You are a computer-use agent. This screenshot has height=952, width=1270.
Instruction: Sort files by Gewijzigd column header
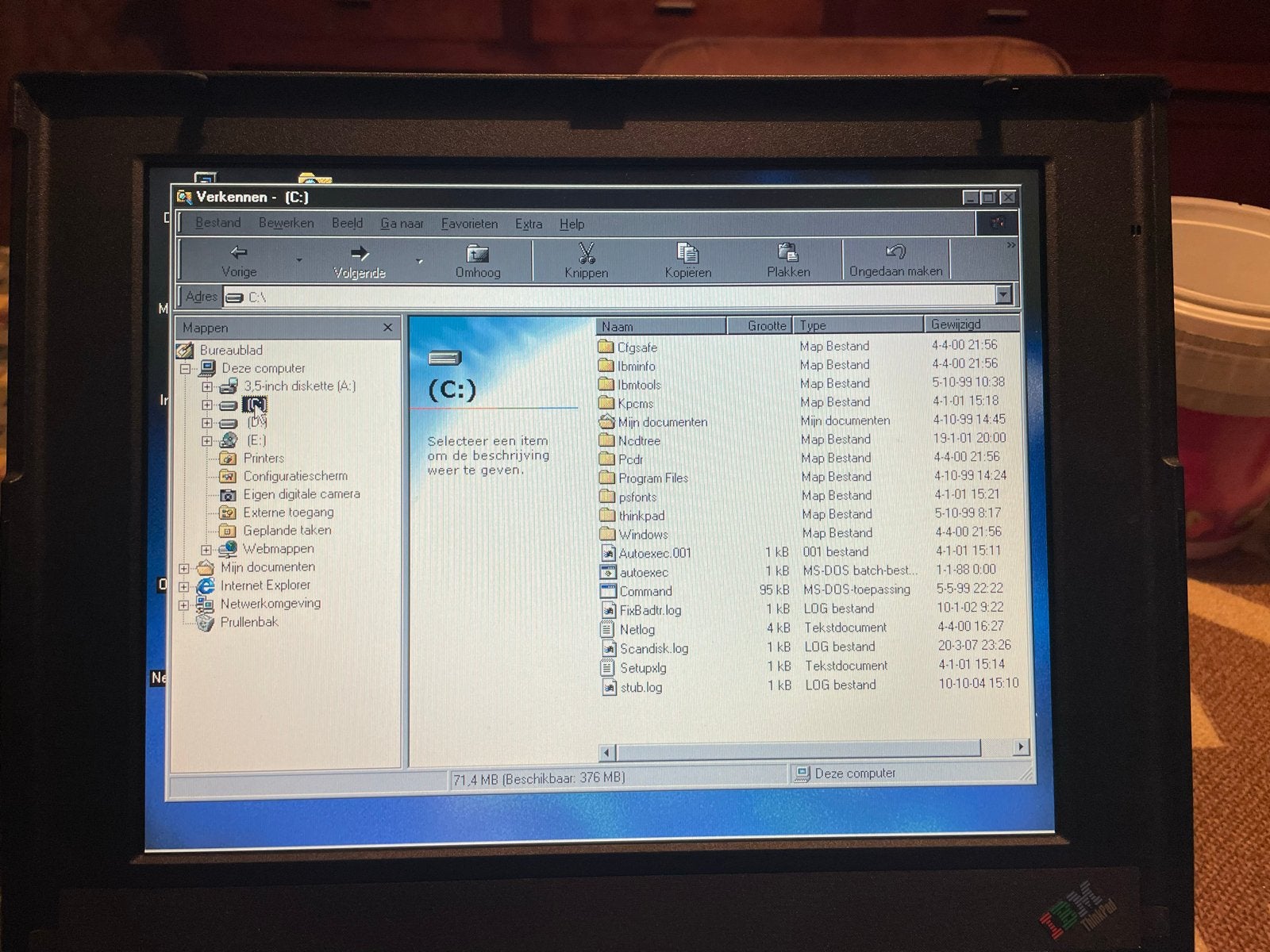[972, 324]
